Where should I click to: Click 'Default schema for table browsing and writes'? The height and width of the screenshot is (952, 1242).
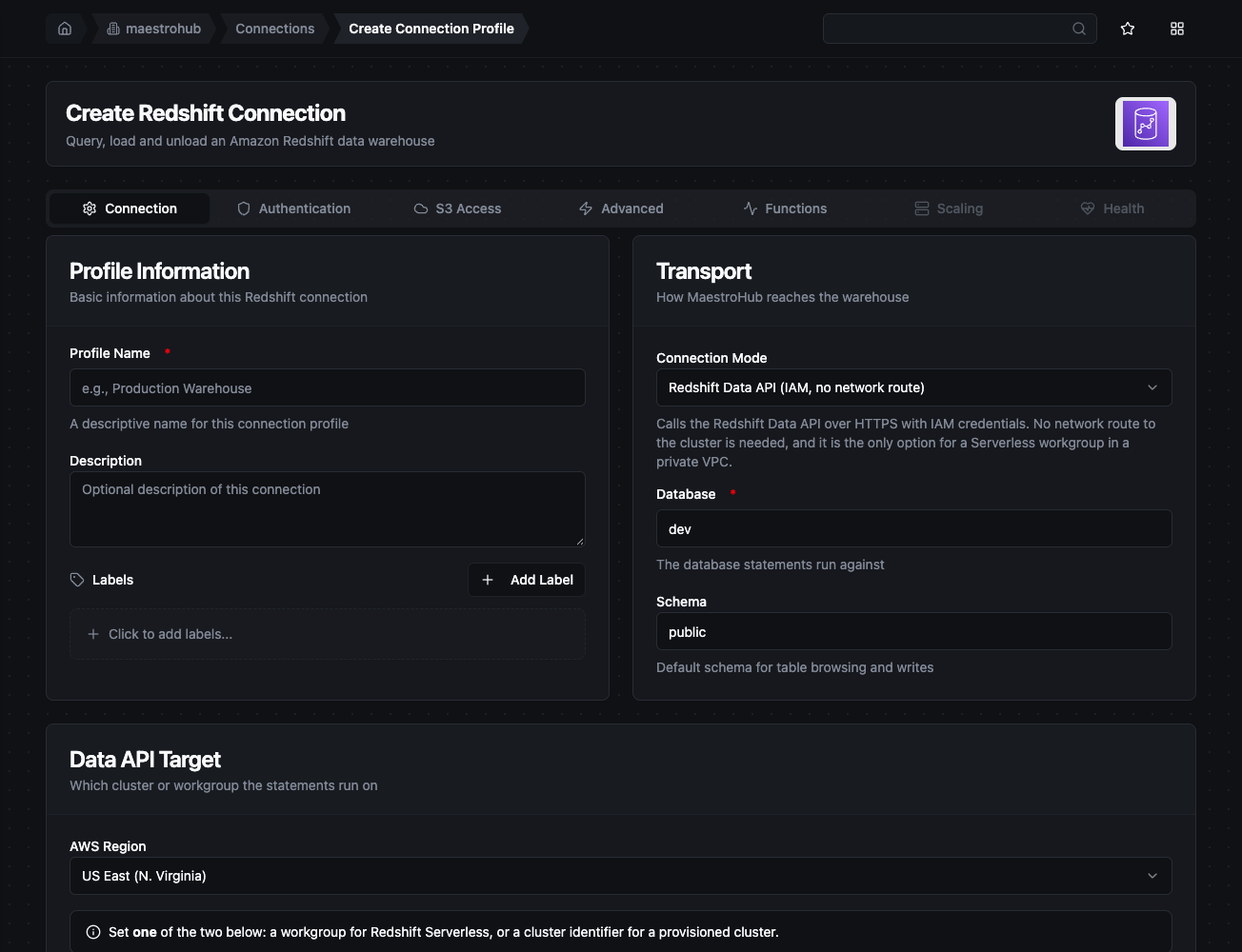[x=795, y=667]
